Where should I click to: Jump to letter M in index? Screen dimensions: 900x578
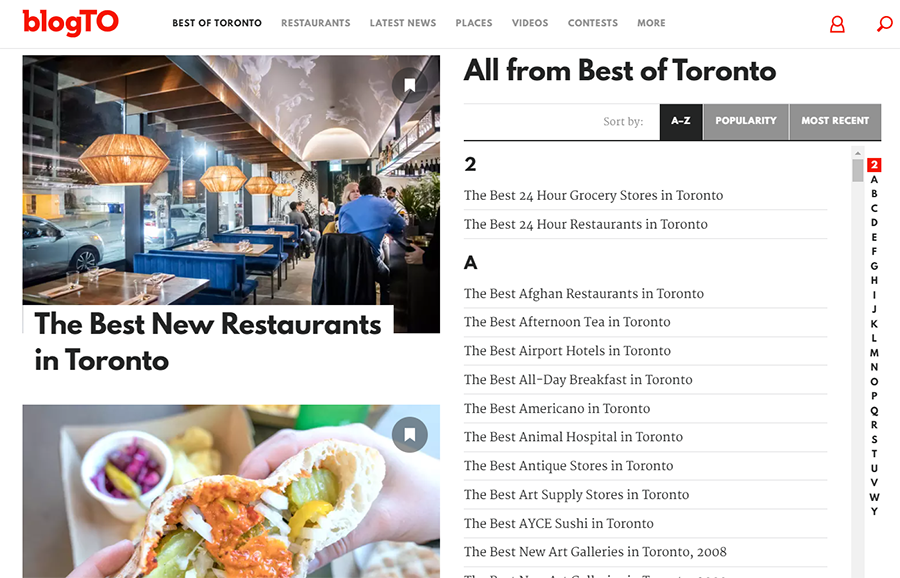pos(874,352)
